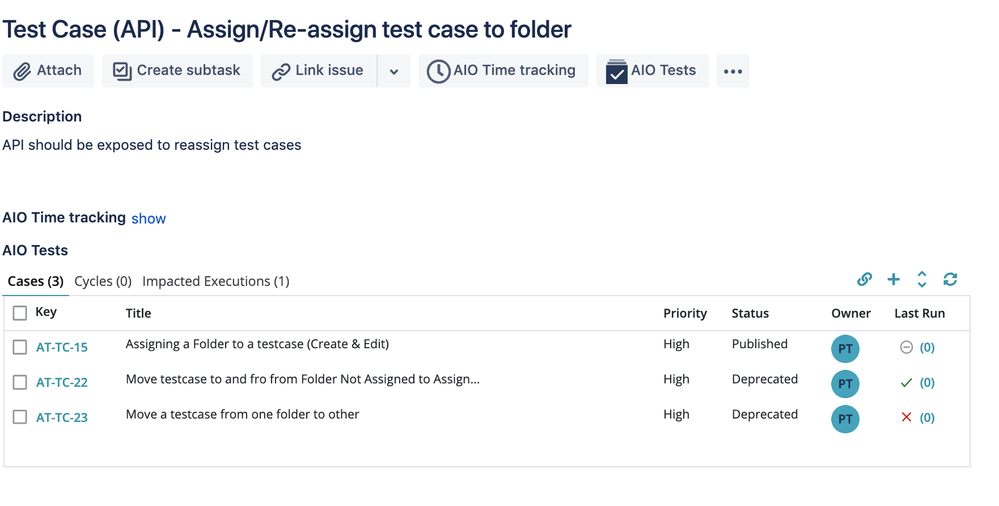This screenshot has width=999, height=506.
Task: Switch to the Cycles (0) tab
Action: click(x=103, y=281)
